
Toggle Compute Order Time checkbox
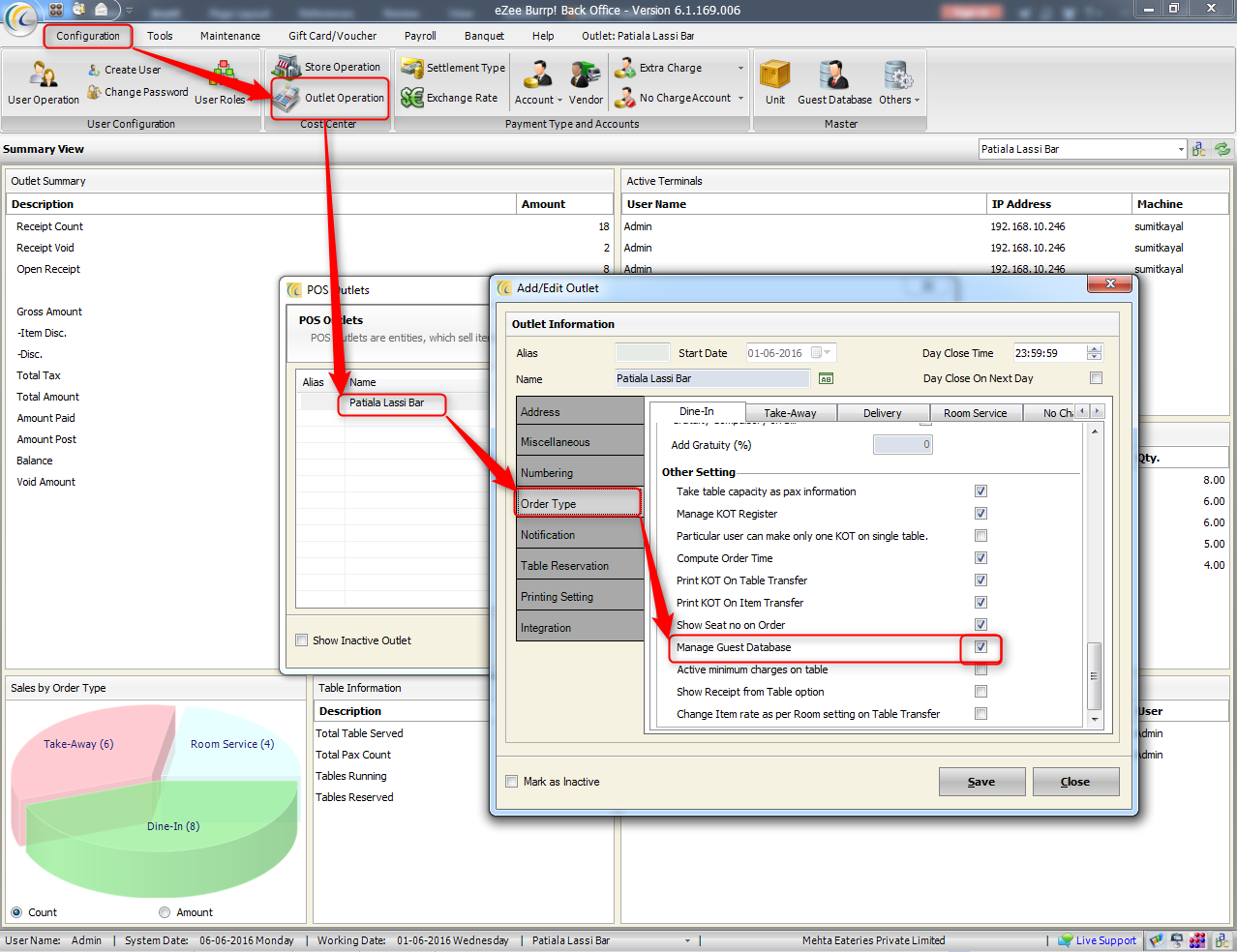click(x=981, y=558)
